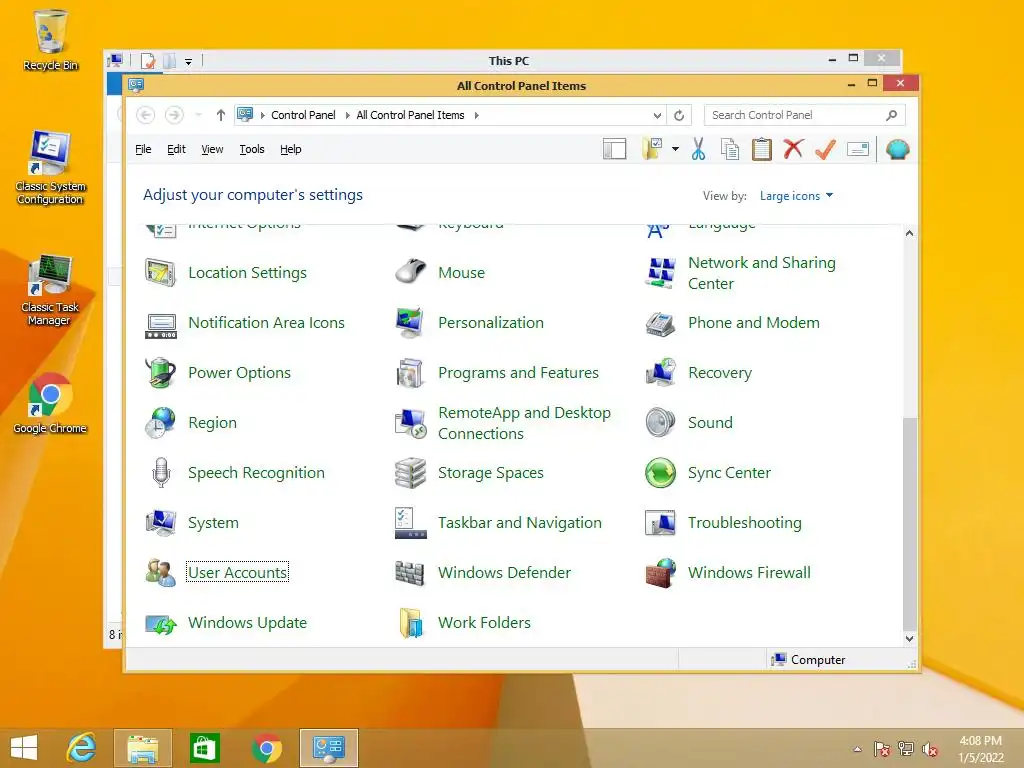This screenshot has width=1024, height=768.
Task: Click the muted volume tray icon
Action: pyautogui.click(x=930, y=749)
